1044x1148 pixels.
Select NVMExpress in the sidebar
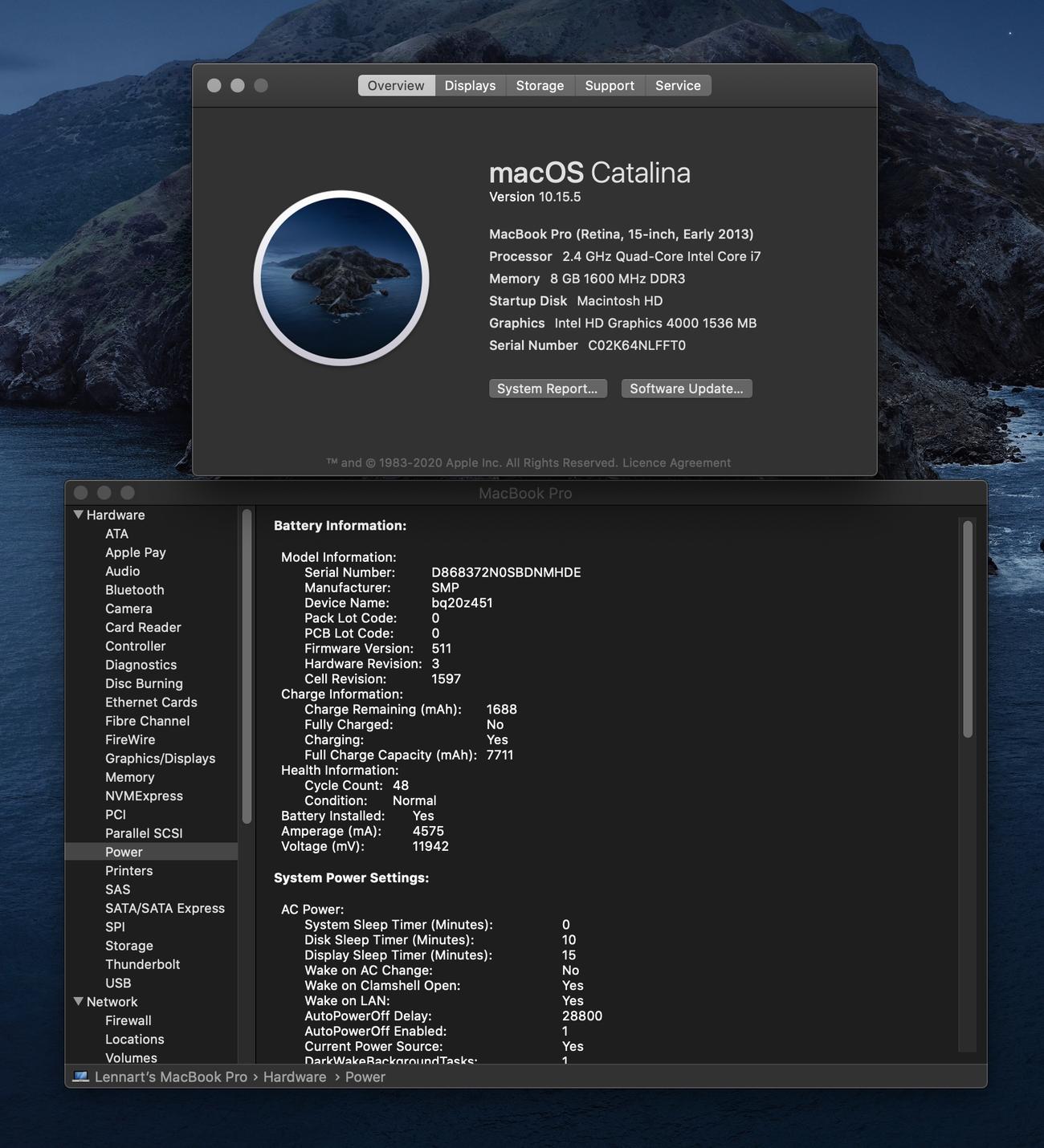tap(144, 796)
